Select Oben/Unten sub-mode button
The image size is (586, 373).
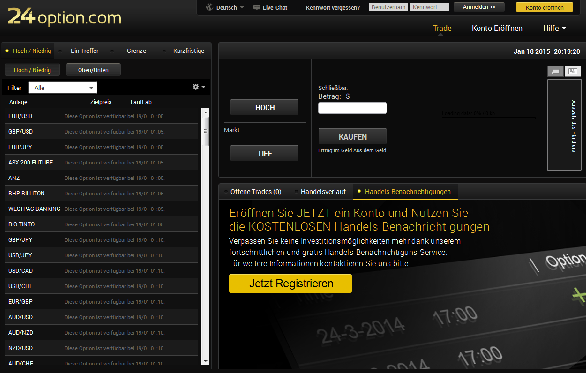coord(93,70)
